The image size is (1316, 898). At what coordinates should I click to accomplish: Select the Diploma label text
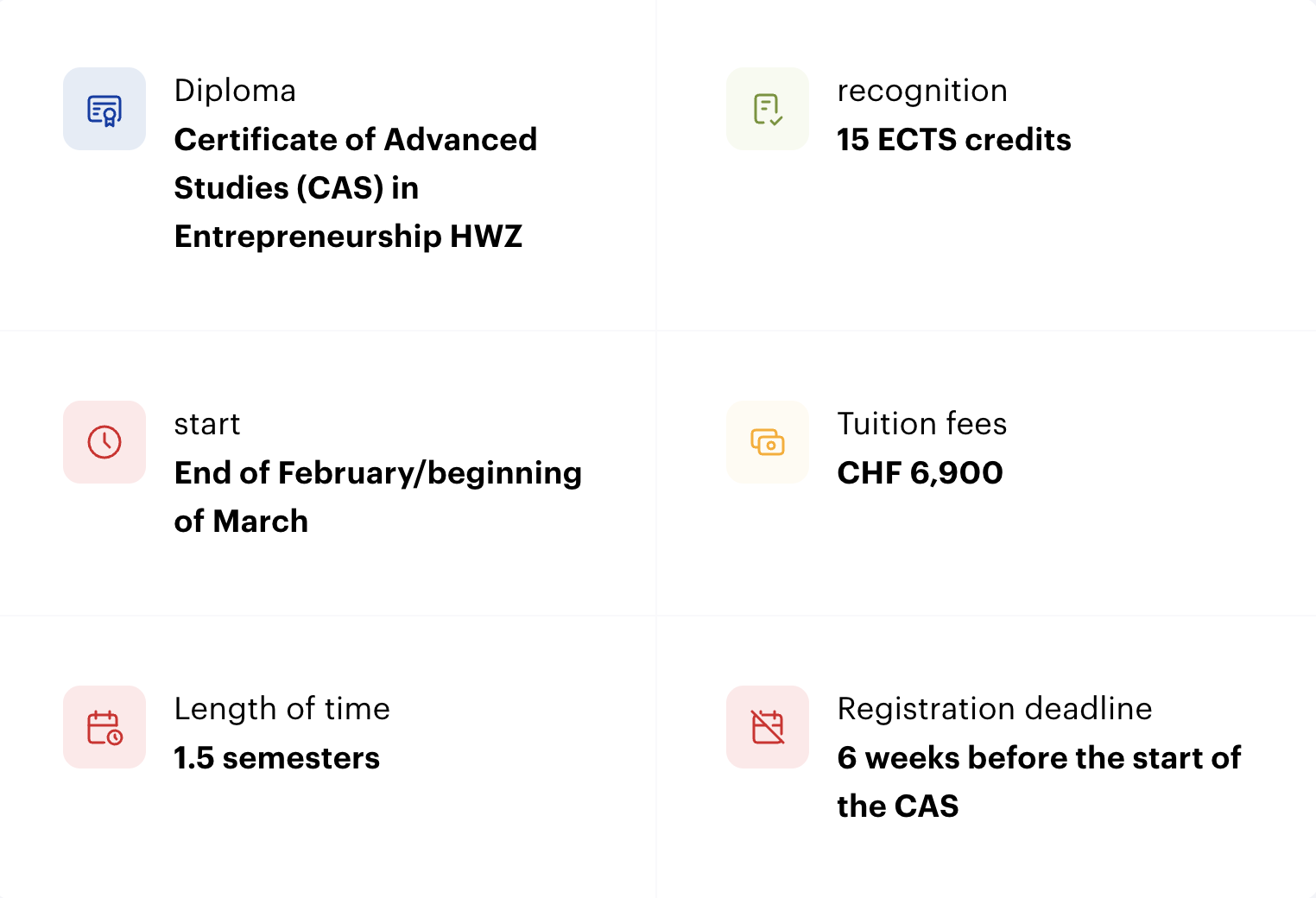235,91
